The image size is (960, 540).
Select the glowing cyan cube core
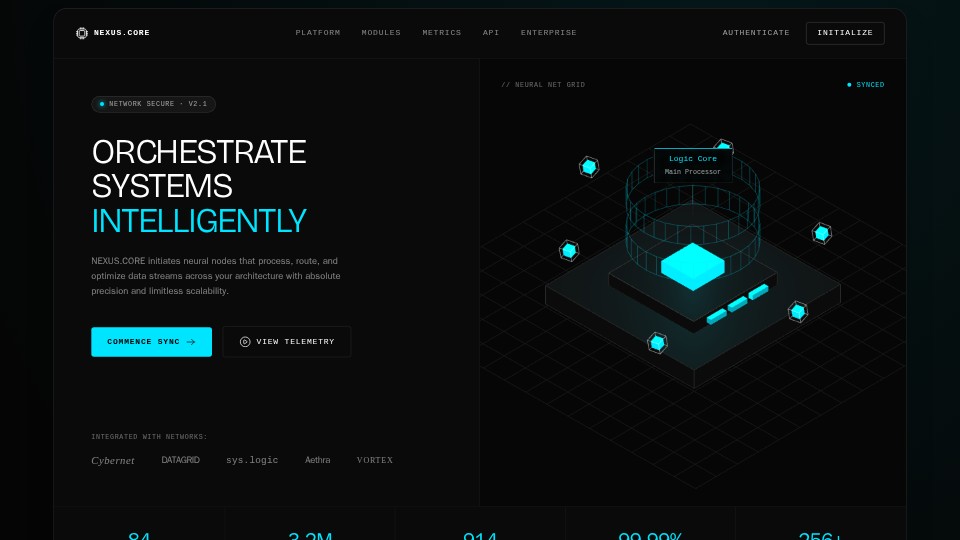(692, 265)
